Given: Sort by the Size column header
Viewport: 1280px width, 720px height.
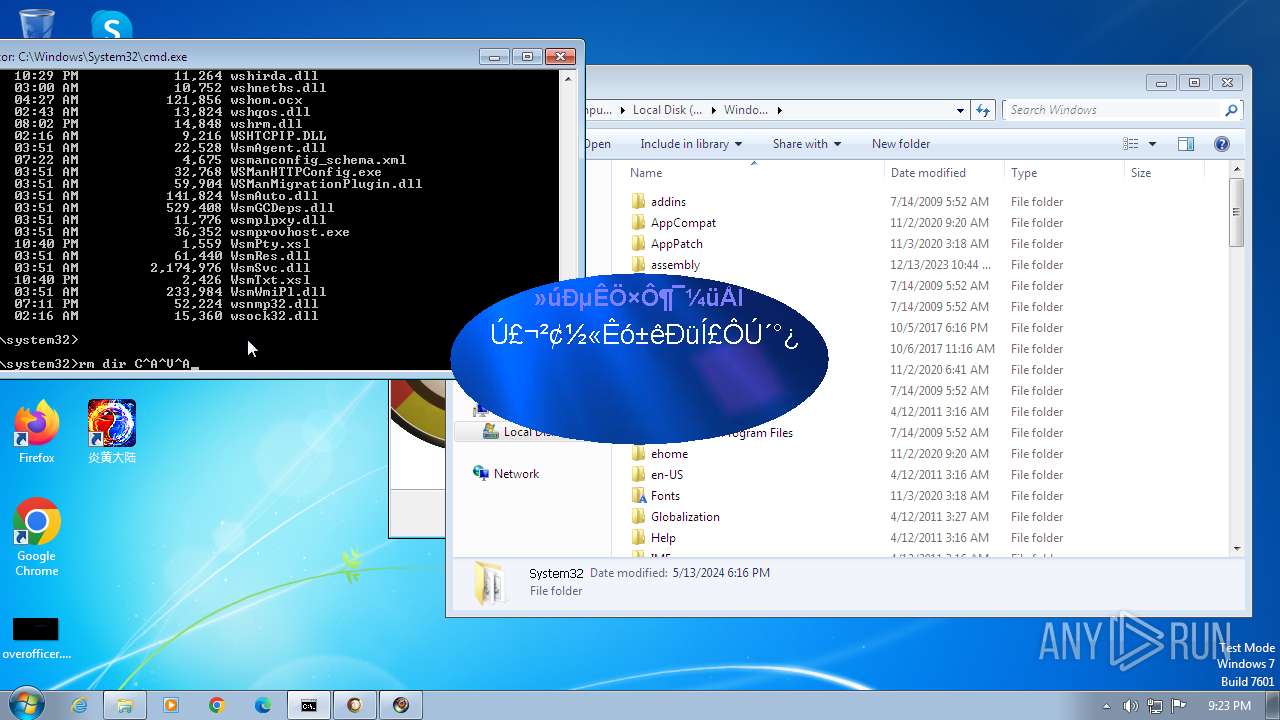Looking at the screenshot, I should (x=1163, y=173).
